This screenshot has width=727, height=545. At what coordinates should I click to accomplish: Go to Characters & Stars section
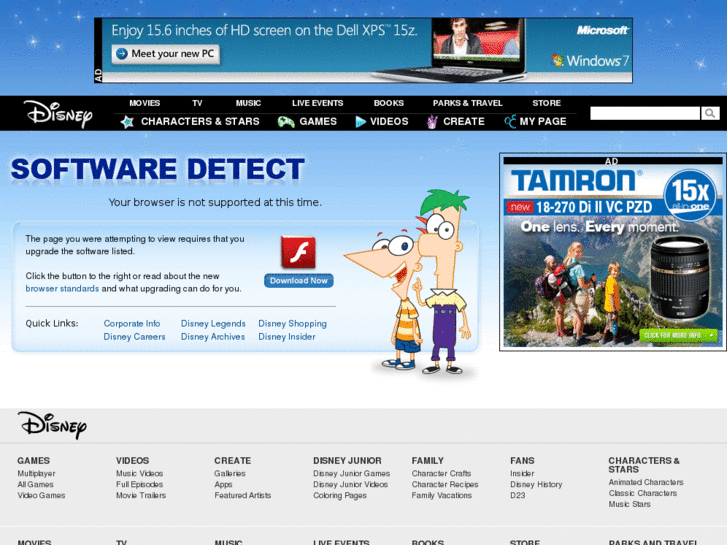pos(200,122)
